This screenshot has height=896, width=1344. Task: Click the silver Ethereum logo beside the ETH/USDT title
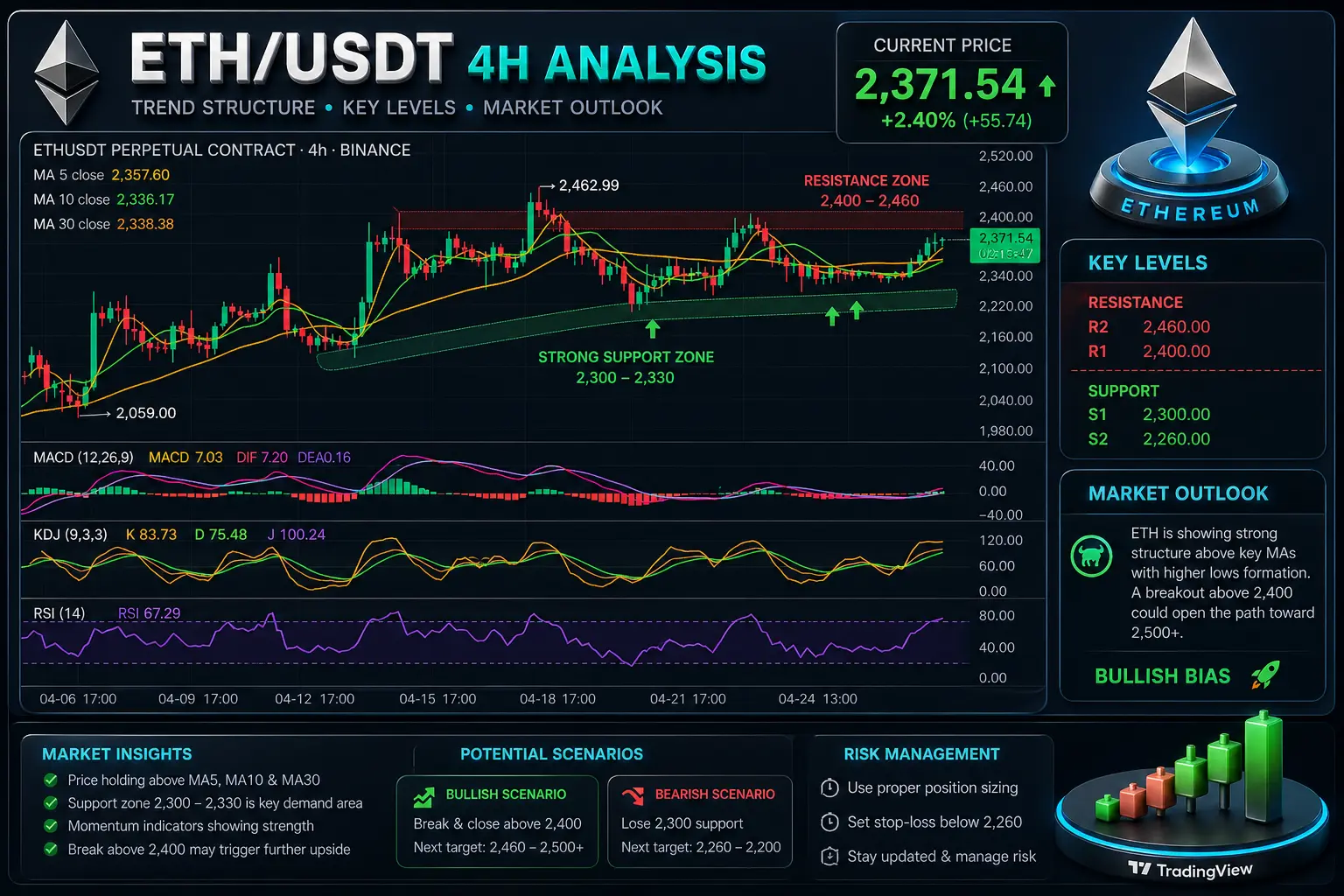coord(66,73)
